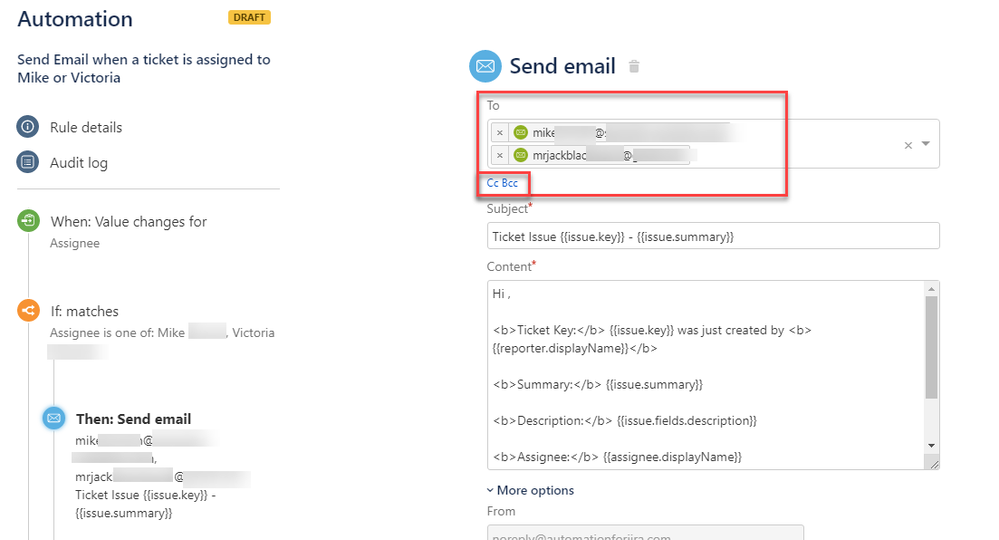999x540 pixels.
Task: Open the Audit log
Action: [x=79, y=163]
